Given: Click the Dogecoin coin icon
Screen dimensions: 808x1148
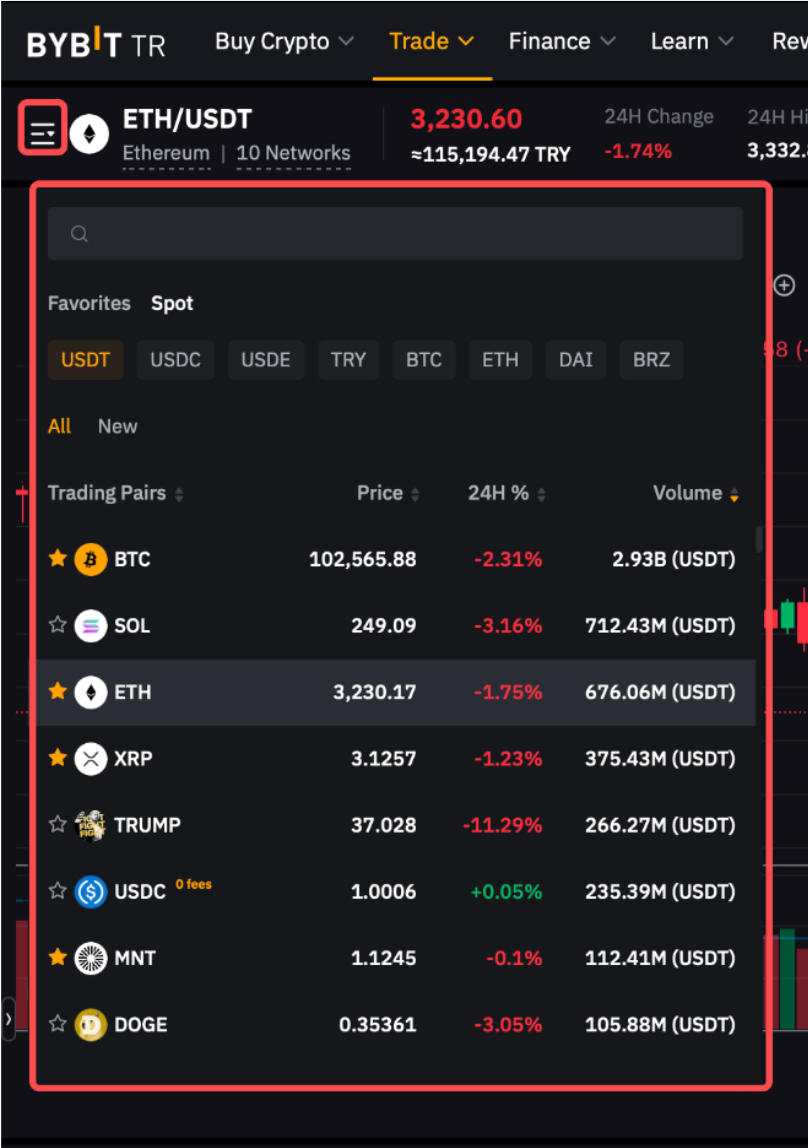Looking at the screenshot, I should point(90,1024).
